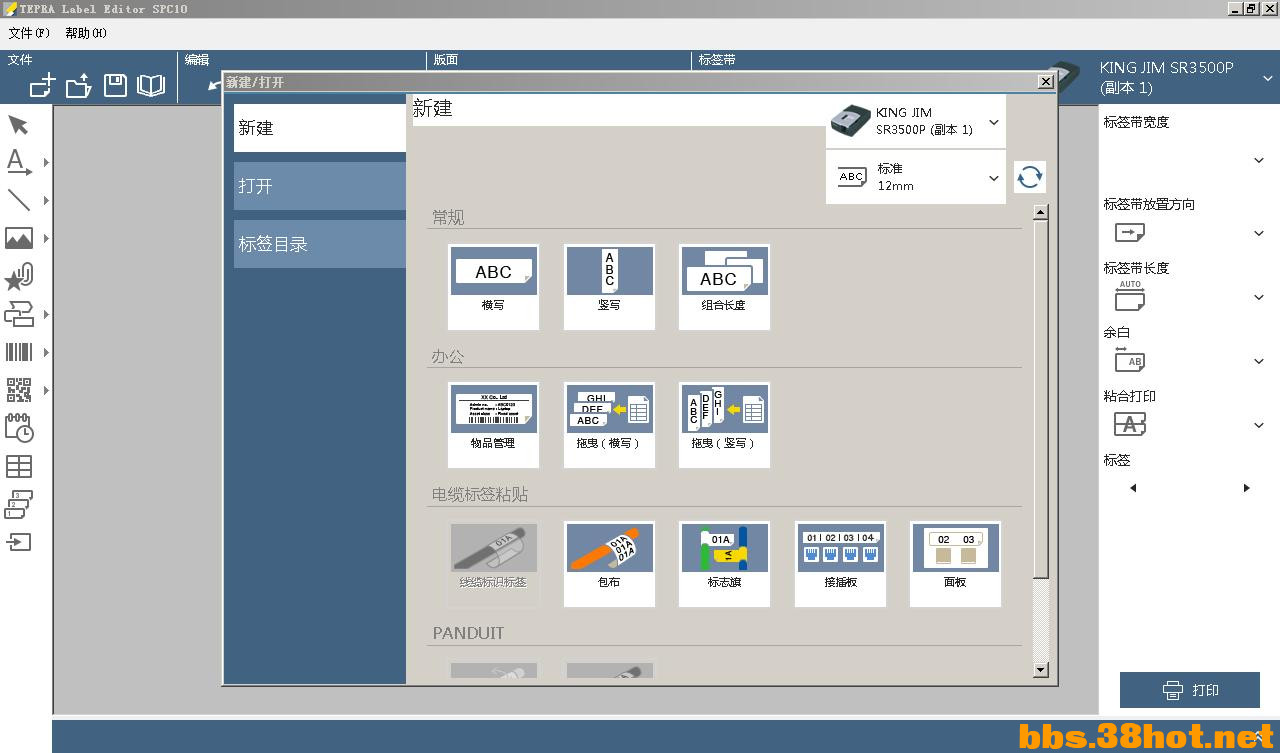Expand the 余白 margin dropdown
Viewport: 1280px width, 753px height.
[x=1259, y=361]
